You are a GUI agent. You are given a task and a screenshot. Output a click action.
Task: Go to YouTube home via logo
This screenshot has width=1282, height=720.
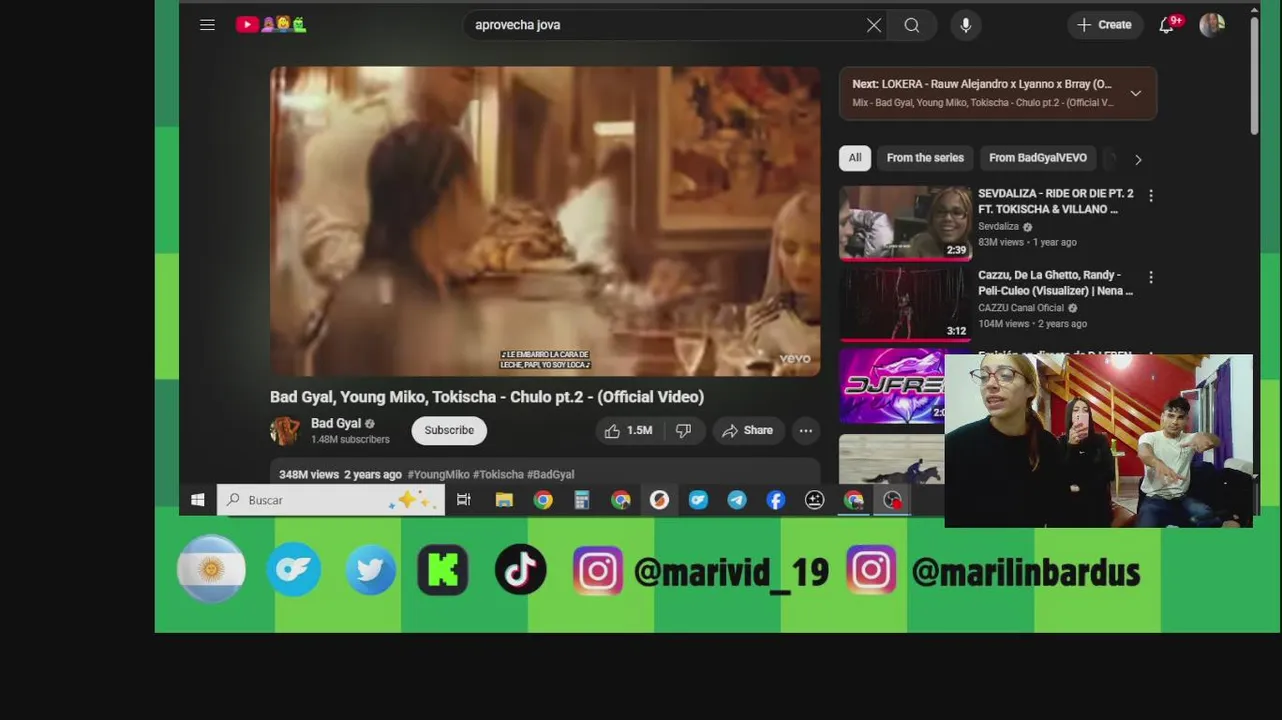271,25
